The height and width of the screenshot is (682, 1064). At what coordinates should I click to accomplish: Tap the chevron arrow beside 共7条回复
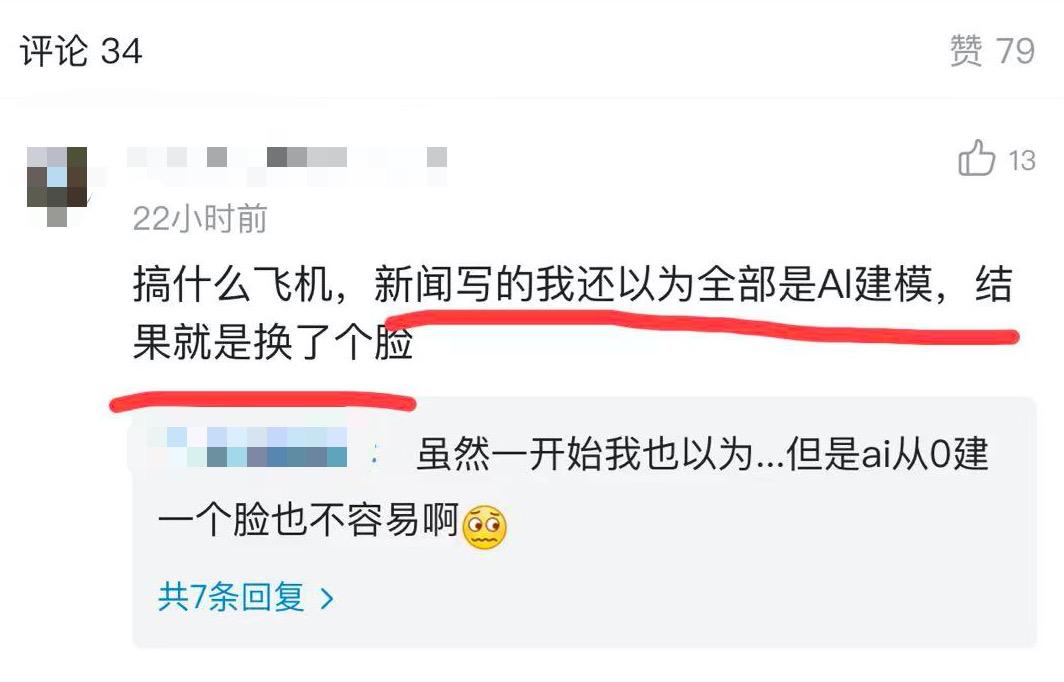327,599
